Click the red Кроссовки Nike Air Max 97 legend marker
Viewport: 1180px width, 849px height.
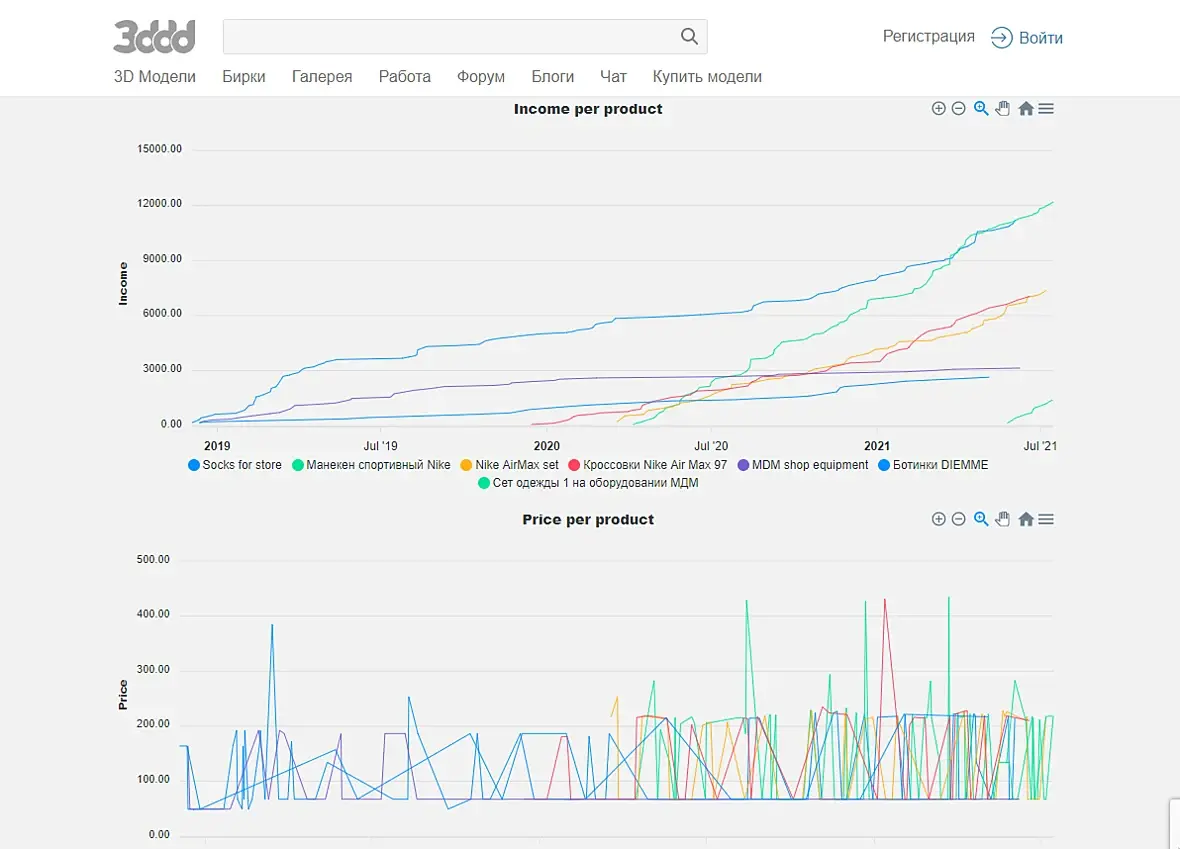(574, 465)
